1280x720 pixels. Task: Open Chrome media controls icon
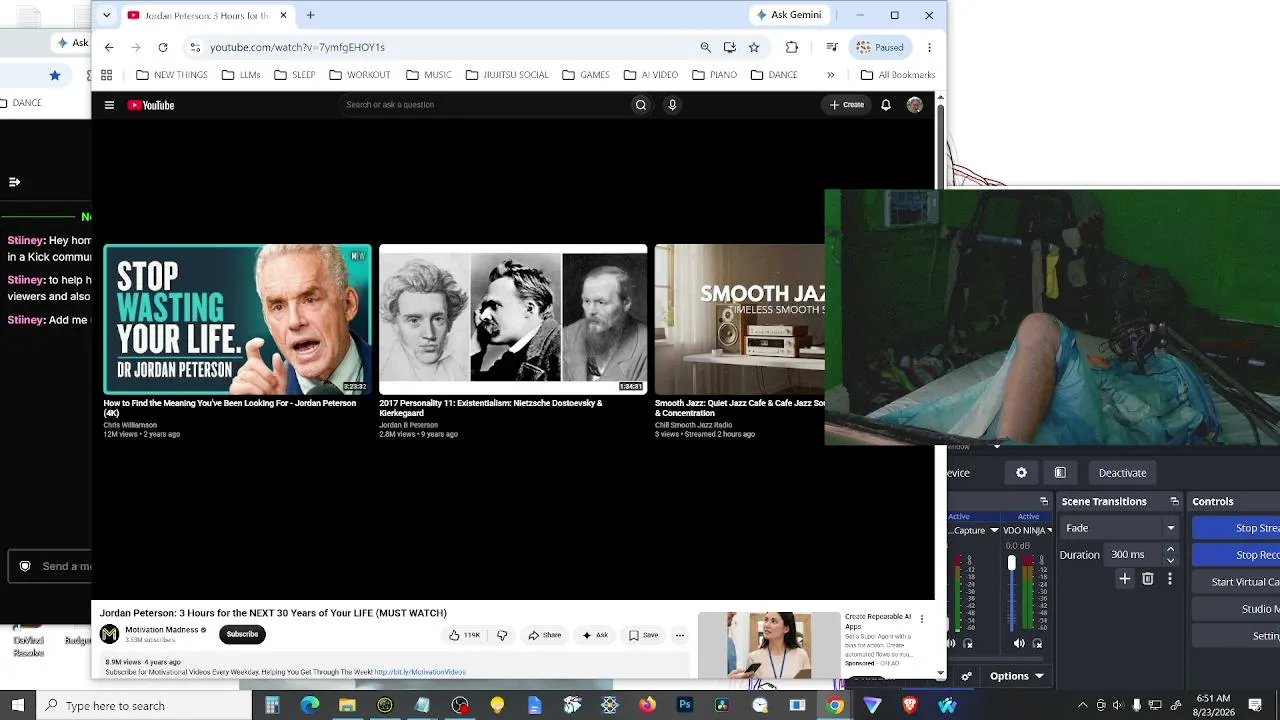coord(832,47)
